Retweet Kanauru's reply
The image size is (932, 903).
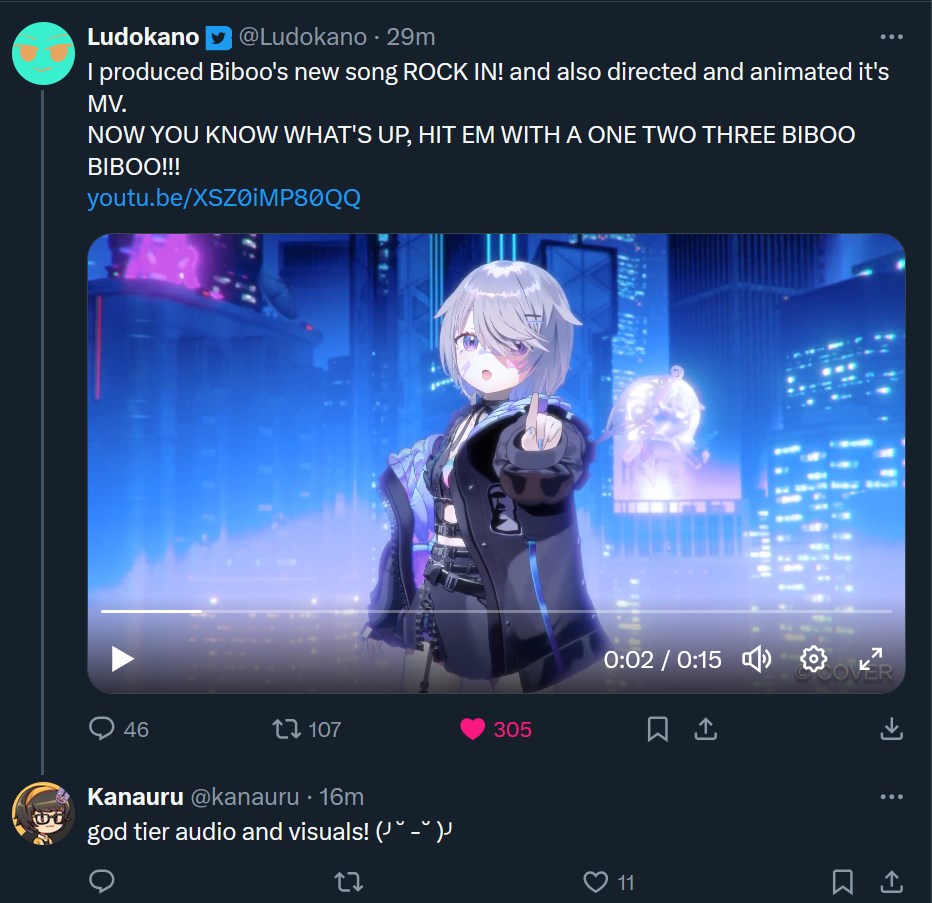tap(349, 882)
